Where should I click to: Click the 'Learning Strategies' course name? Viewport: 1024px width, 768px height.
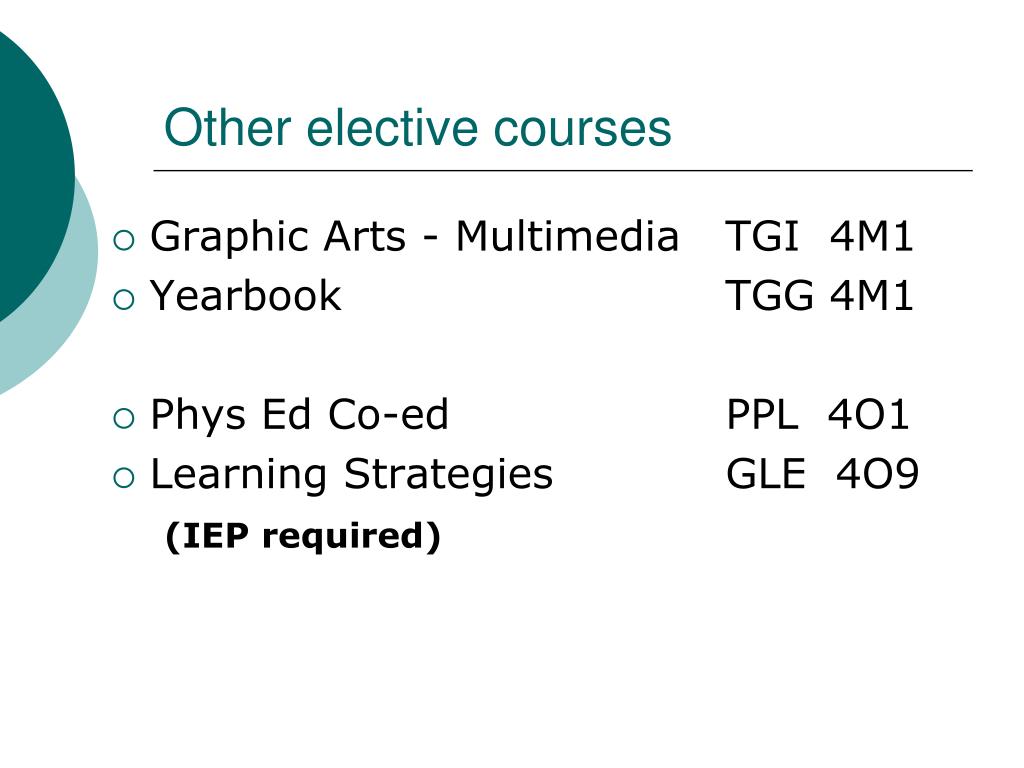(351, 476)
